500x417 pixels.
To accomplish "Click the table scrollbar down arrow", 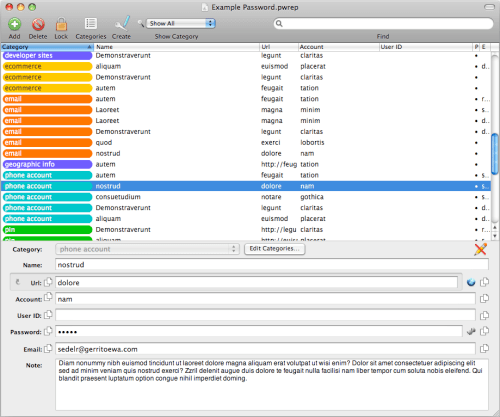I will coord(495,236).
